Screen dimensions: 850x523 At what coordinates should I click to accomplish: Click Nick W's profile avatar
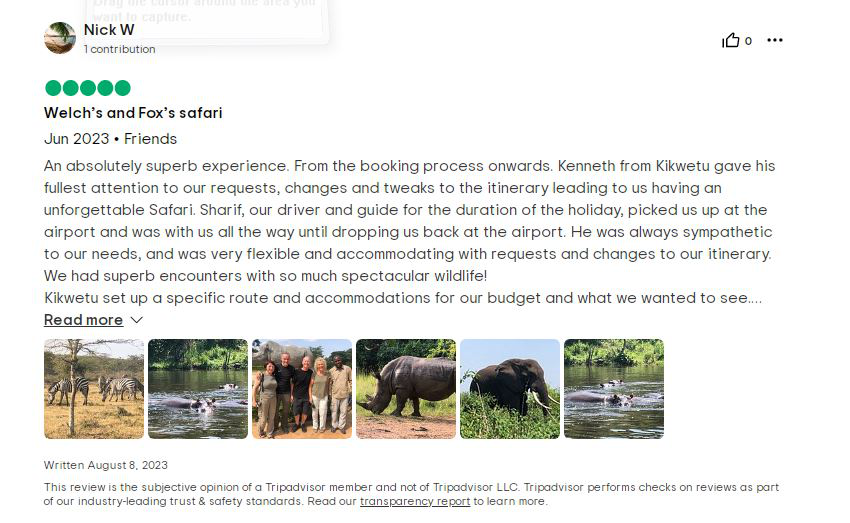60,38
